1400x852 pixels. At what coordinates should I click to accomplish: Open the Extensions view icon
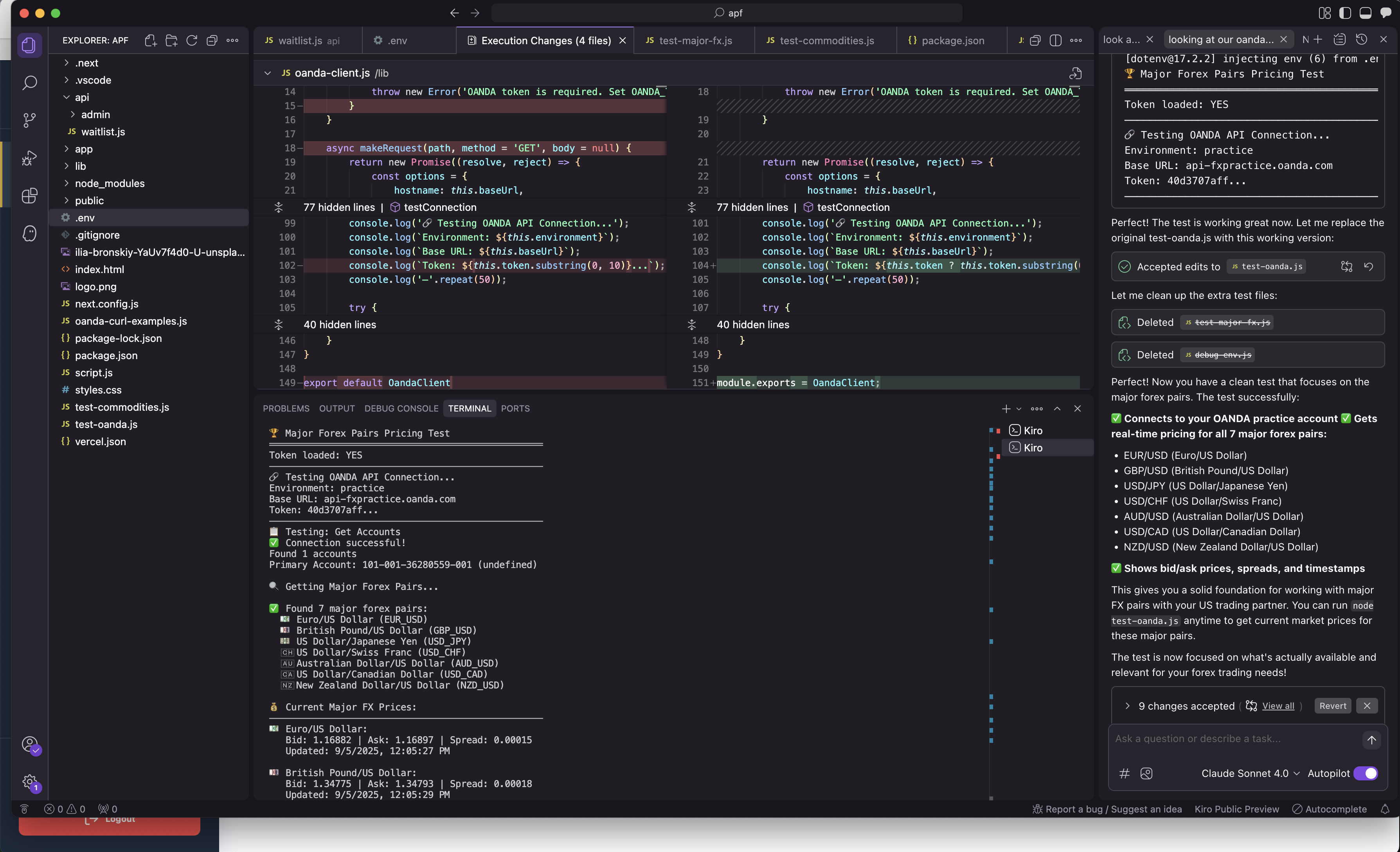30,196
